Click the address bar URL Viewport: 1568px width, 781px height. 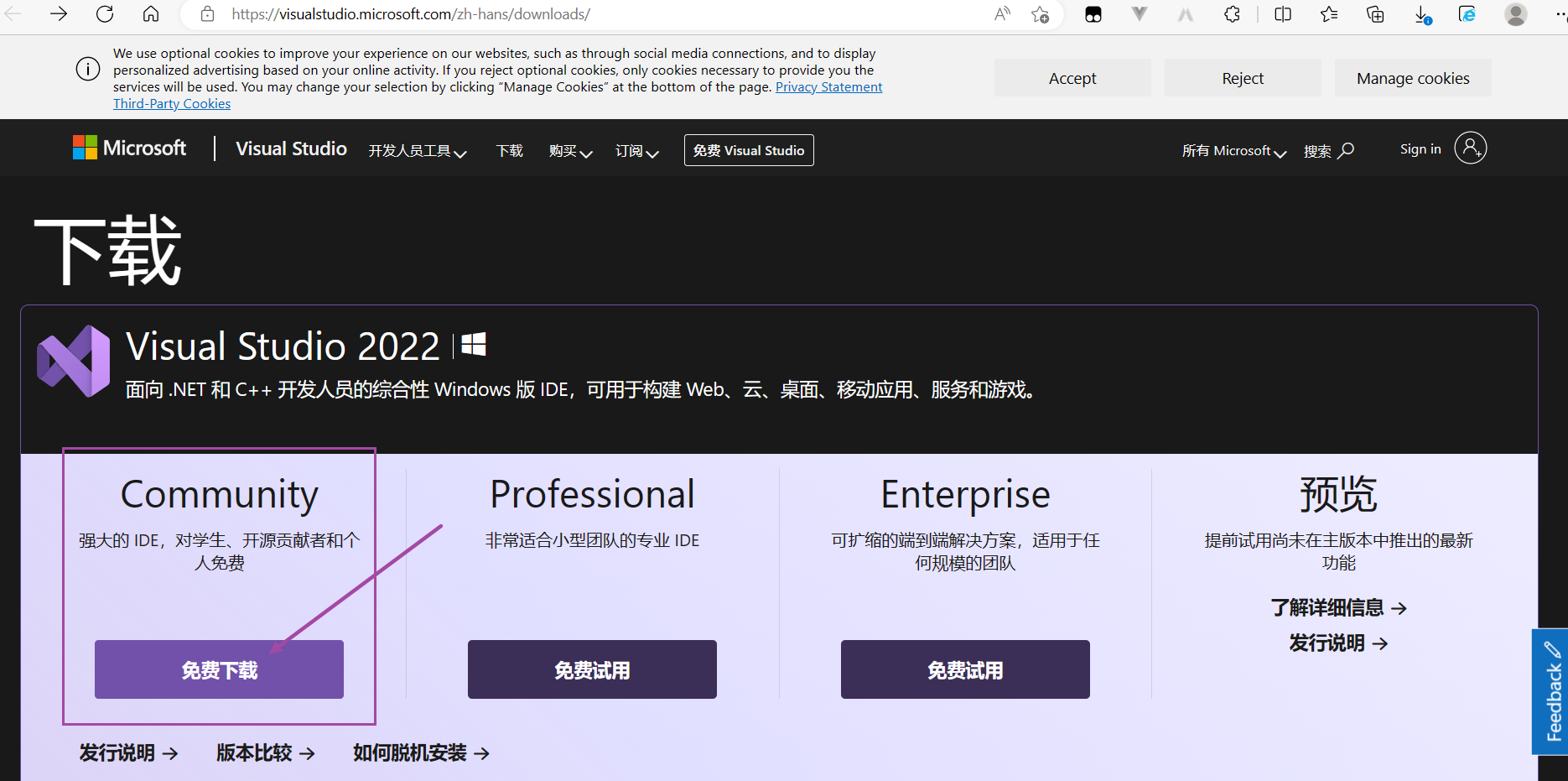411,14
